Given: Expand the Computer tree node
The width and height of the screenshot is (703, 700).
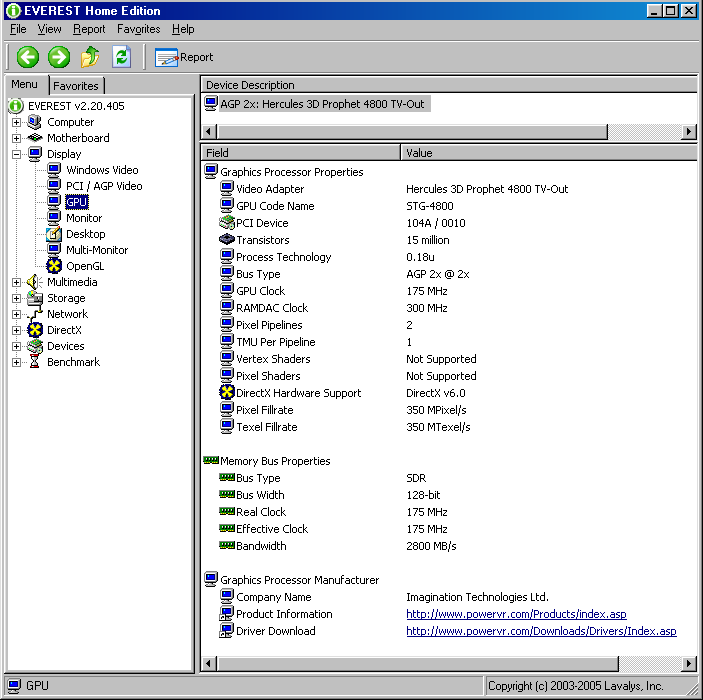Looking at the screenshot, I should (16, 122).
